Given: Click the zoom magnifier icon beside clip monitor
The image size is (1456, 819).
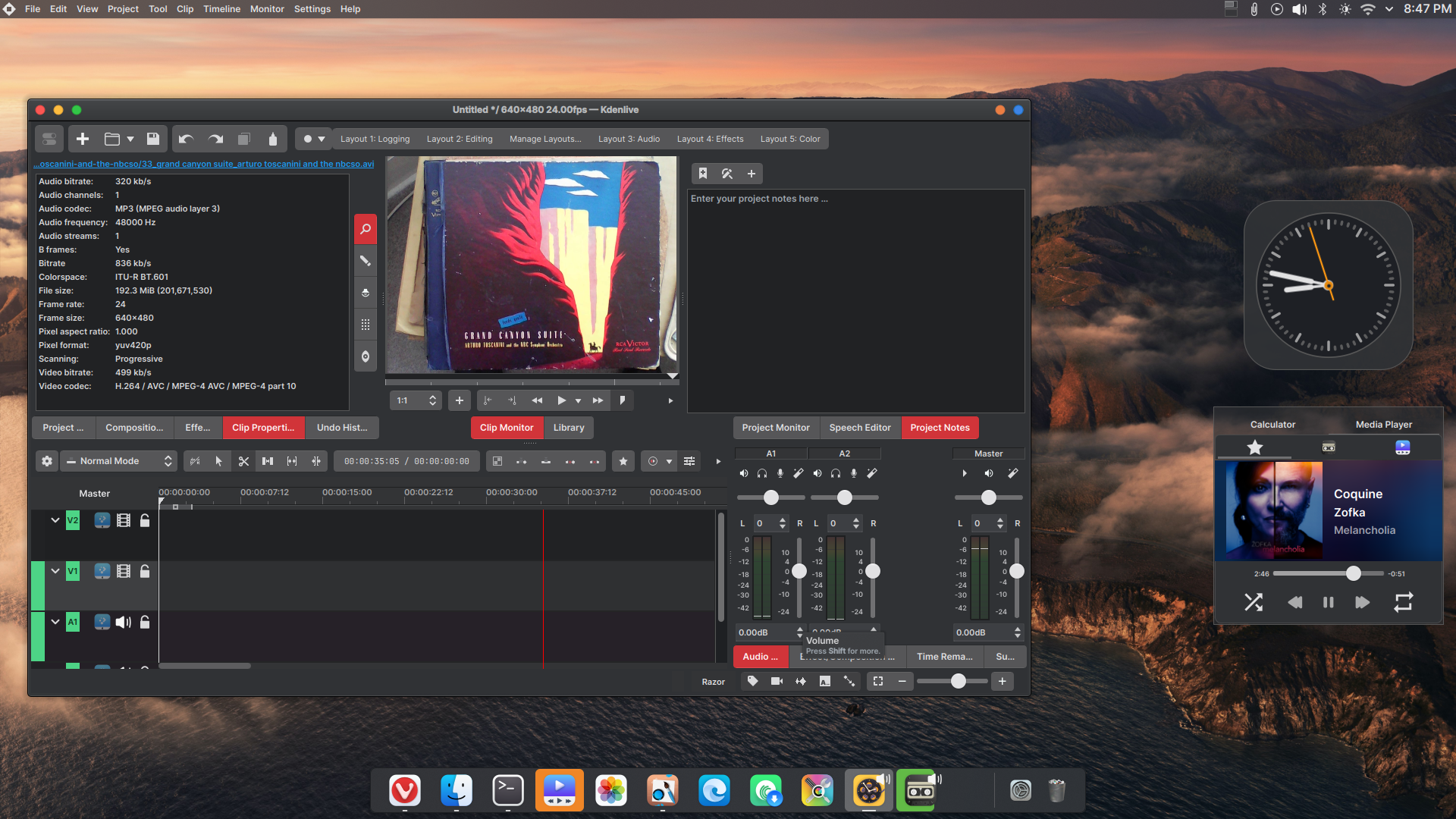Looking at the screenshot, I should (366, 229).
